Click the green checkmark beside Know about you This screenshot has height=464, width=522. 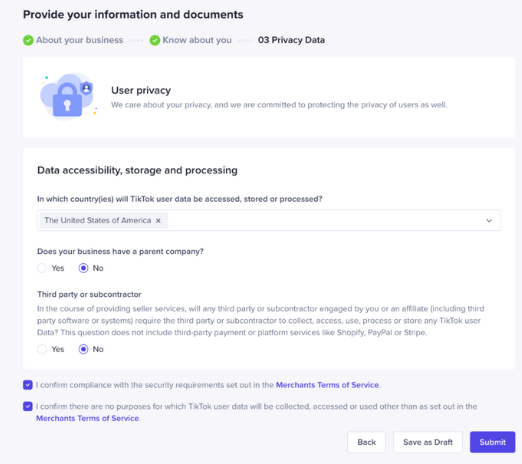click(155, 40)
